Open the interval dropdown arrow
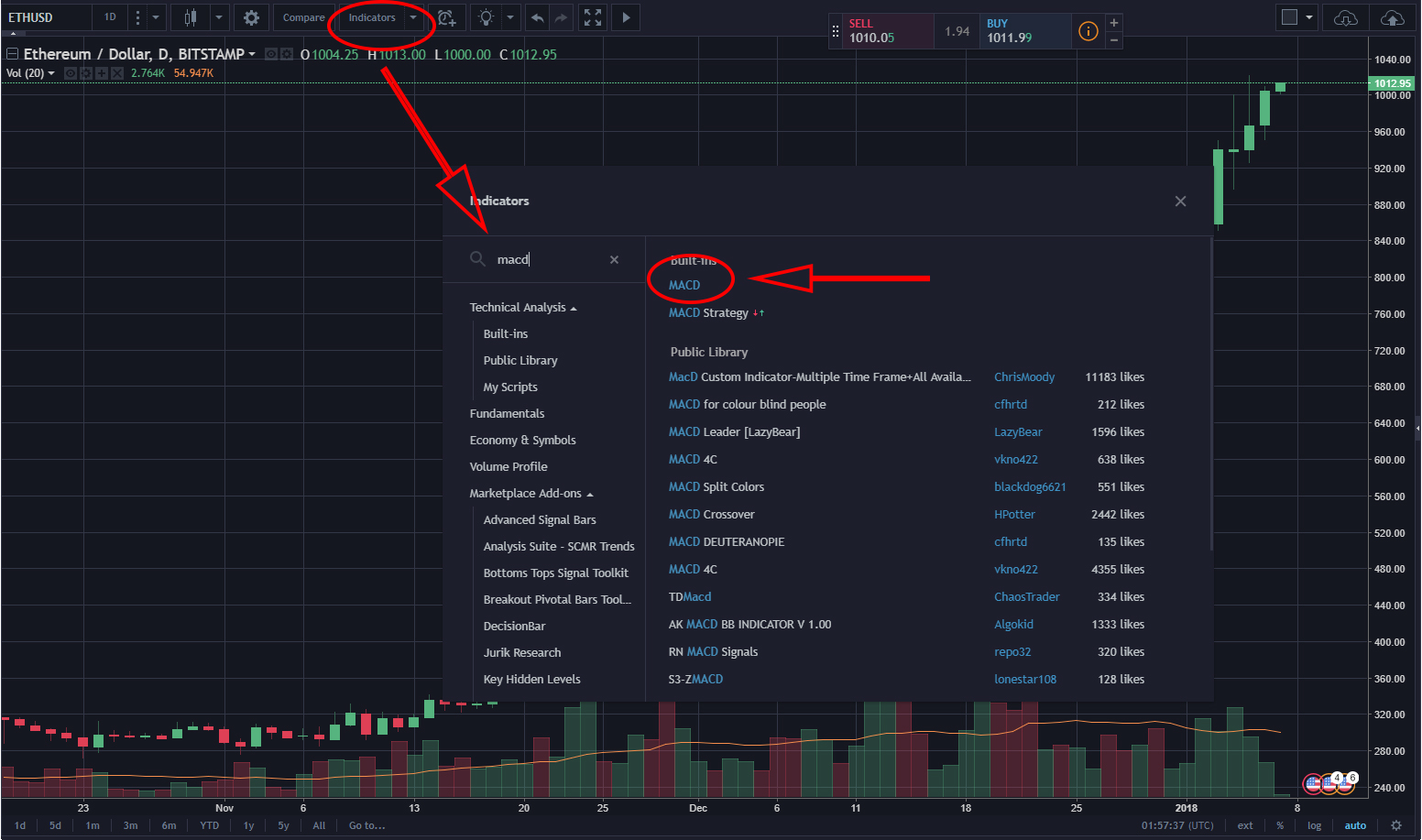 coord(156,17)
